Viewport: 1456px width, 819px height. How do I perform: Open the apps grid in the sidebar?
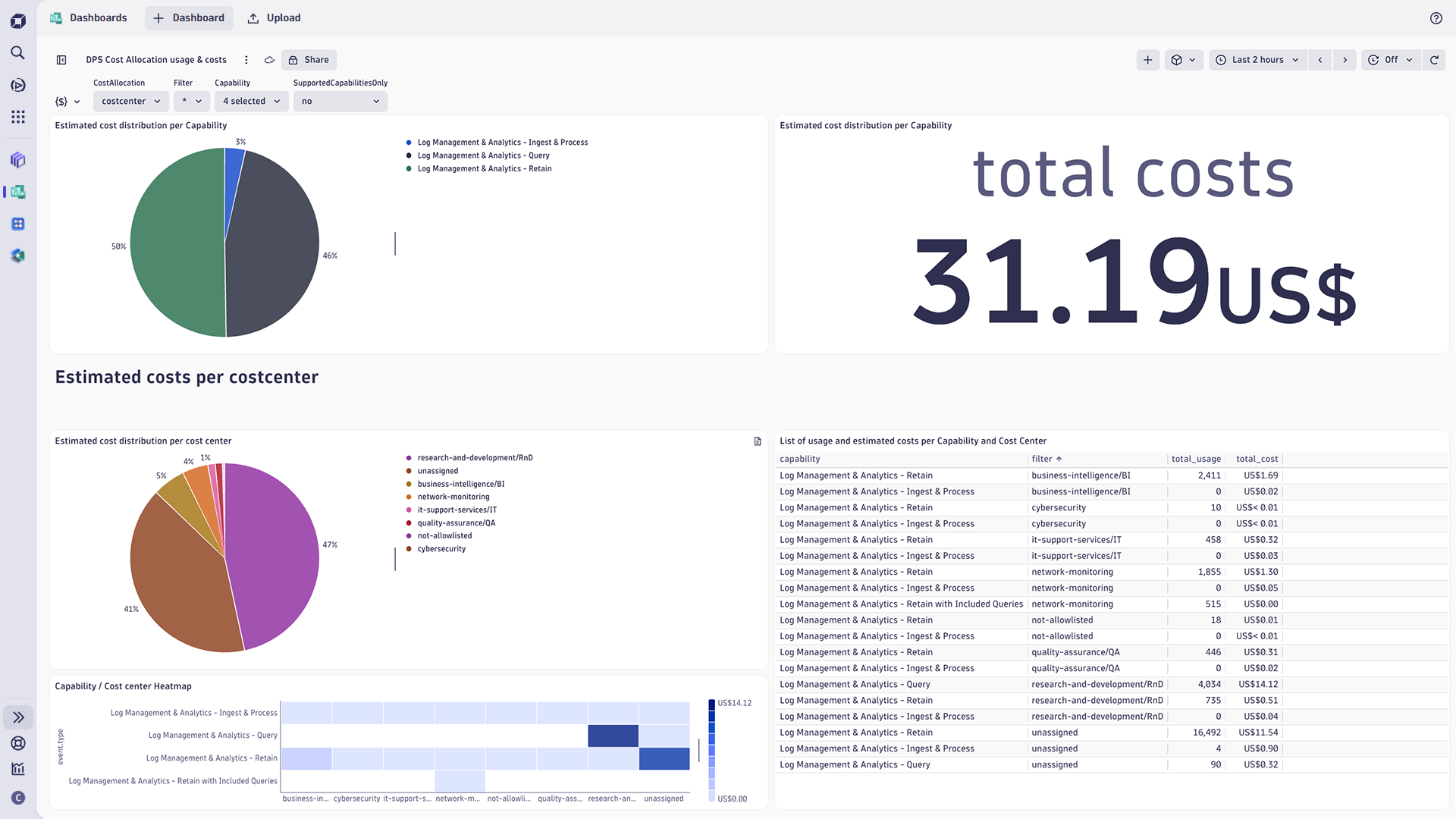[17, 116]
